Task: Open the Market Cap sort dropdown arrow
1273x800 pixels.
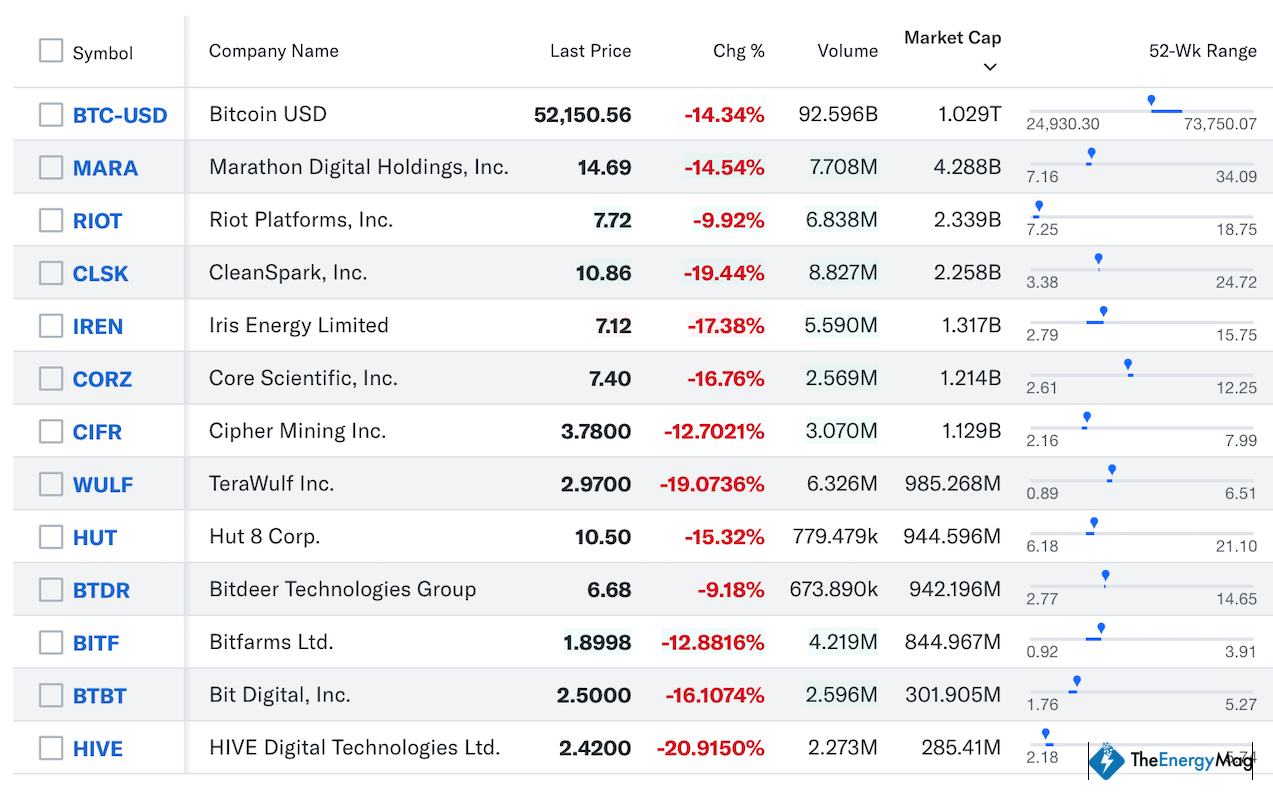Action: pos(990,67)
